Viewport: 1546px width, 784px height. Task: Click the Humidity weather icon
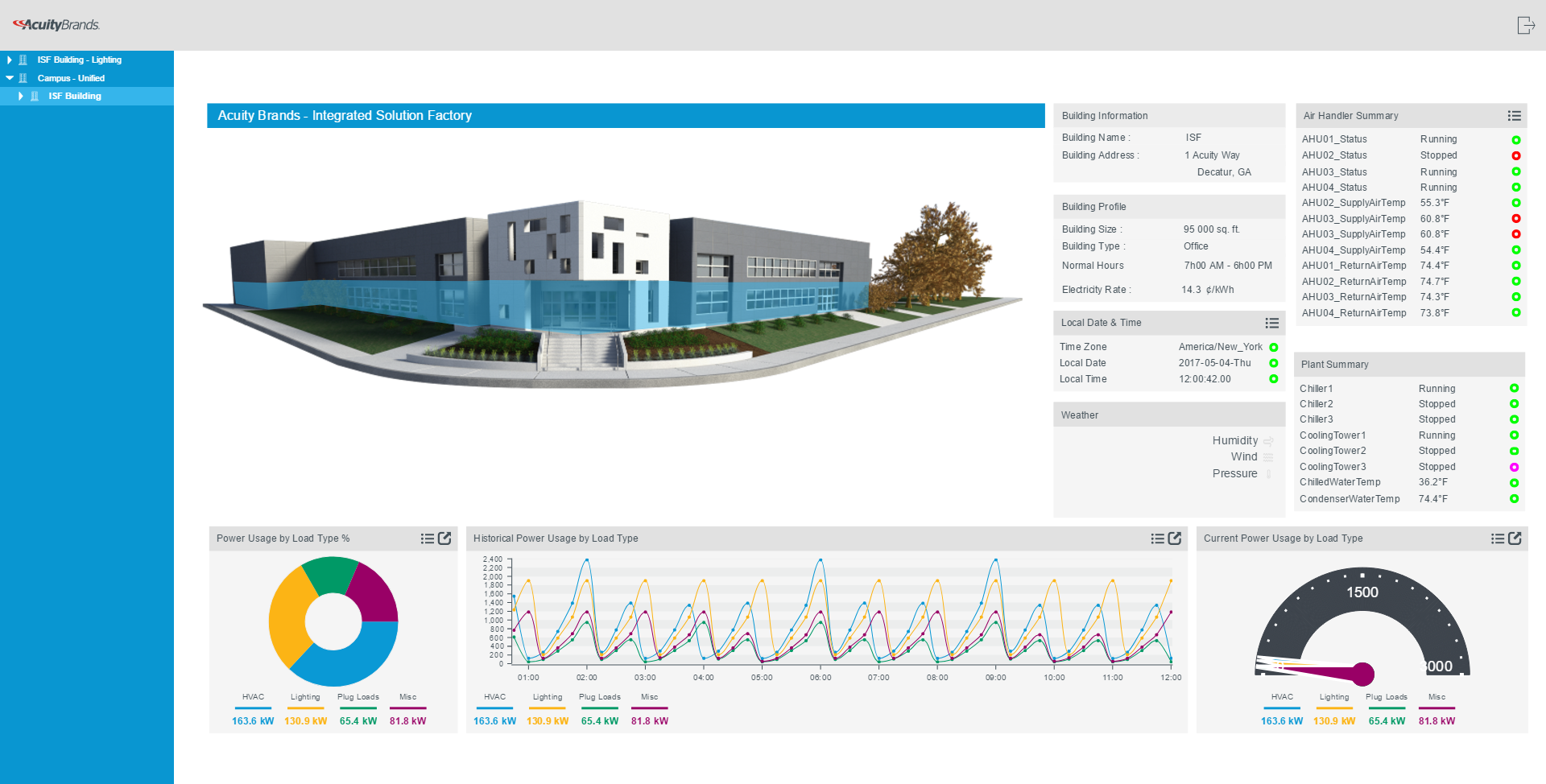pos(1268,441)
